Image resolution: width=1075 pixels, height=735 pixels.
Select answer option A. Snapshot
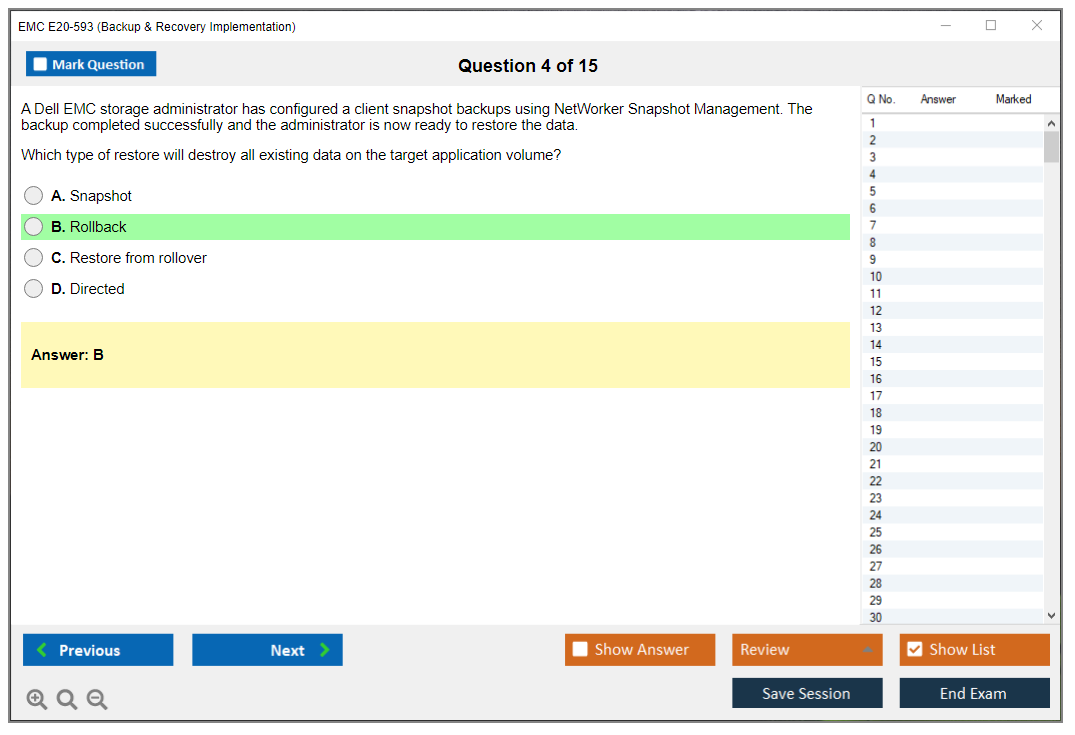[x=34, y=196]
